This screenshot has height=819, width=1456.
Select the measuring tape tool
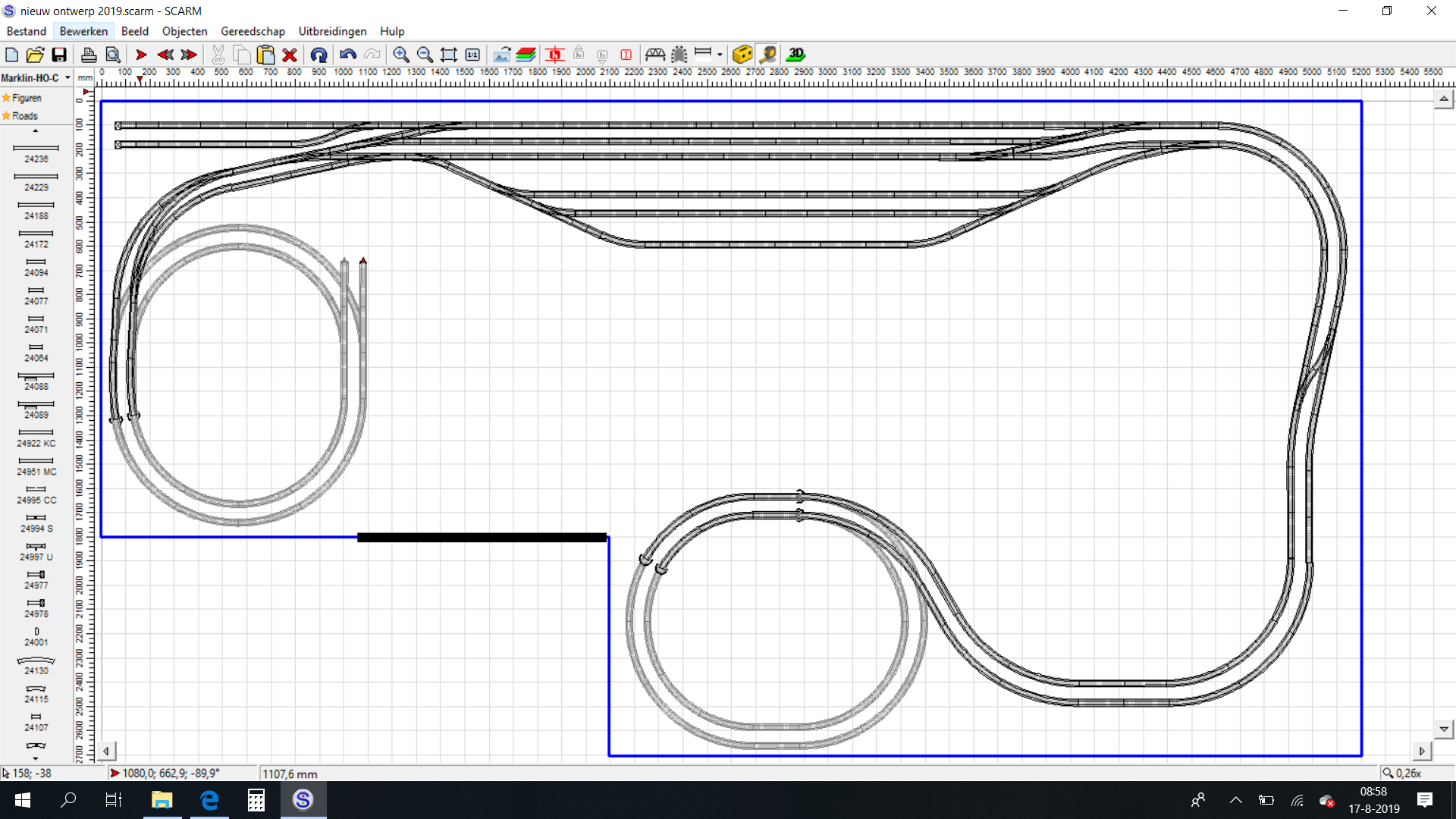coord(767,55)
